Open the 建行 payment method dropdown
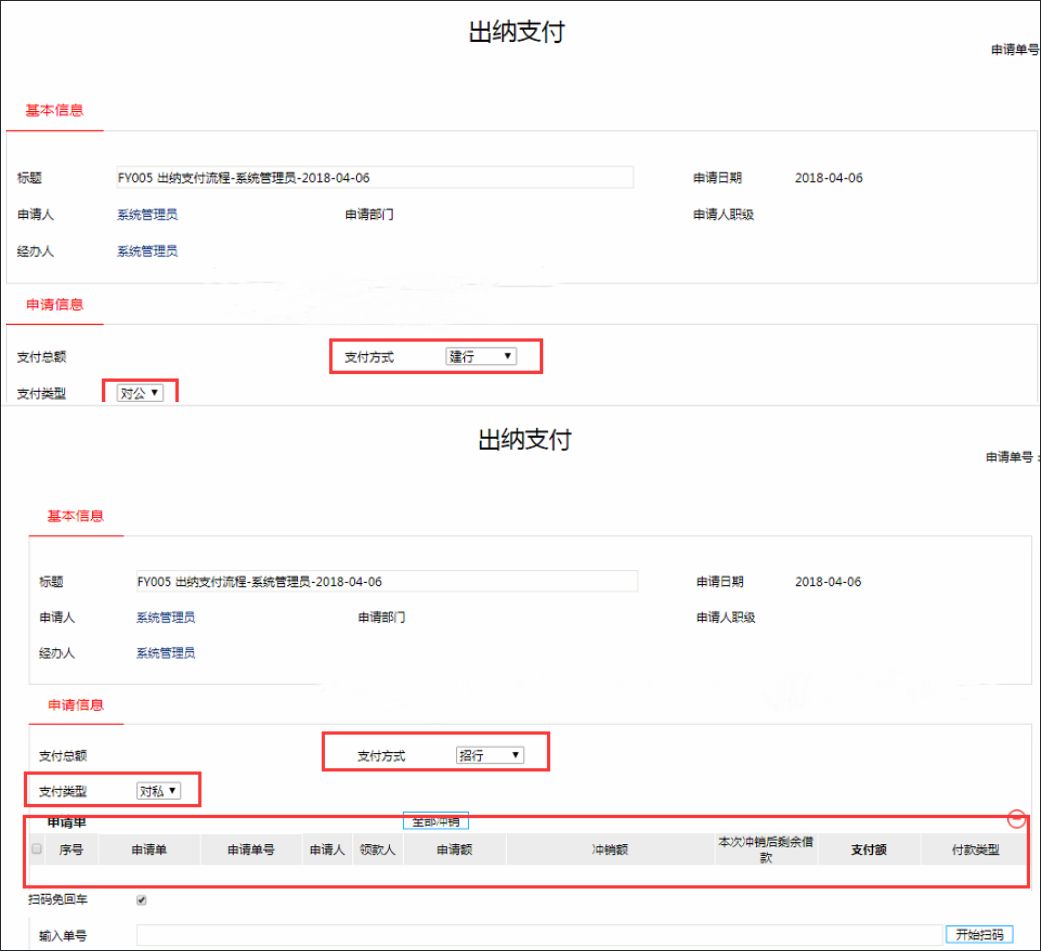1041x951 pixels. (481, 357)
